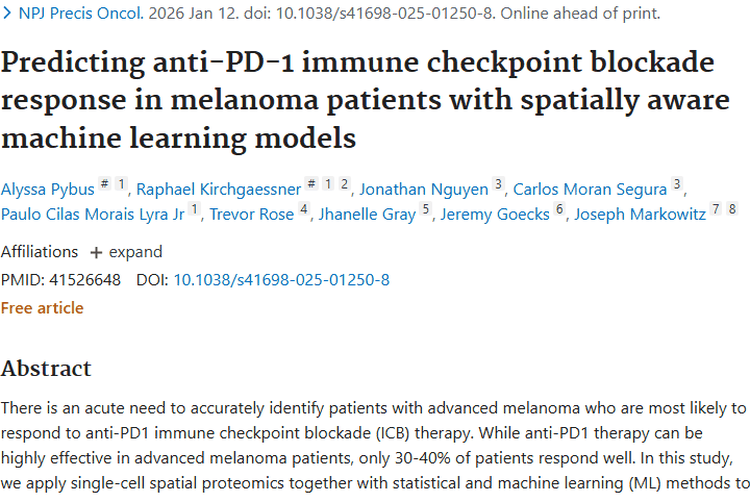Click author Jhanelle Gray's name
The image size is (750, 500).
click(366, 213)
